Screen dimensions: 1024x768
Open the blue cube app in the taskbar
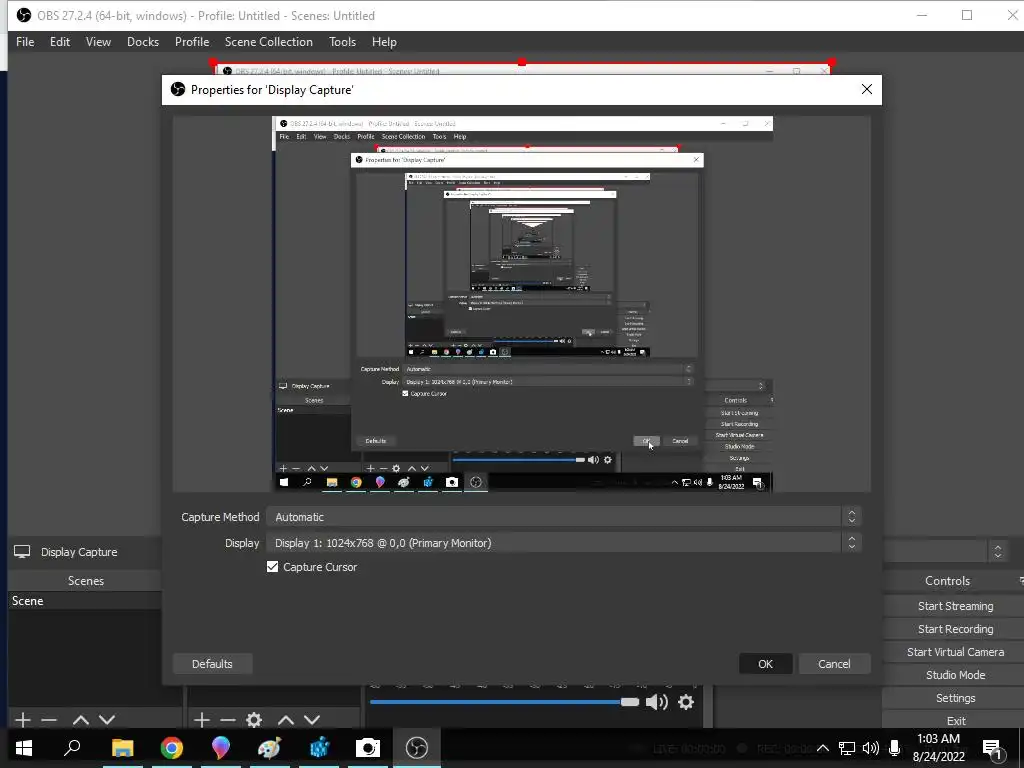[x=319, y=747]
